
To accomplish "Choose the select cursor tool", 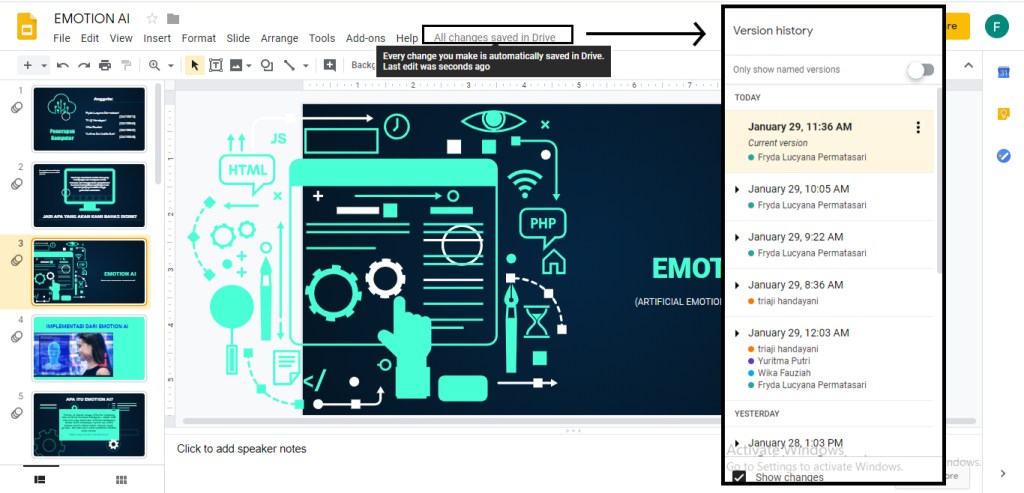I will [195, 65].
